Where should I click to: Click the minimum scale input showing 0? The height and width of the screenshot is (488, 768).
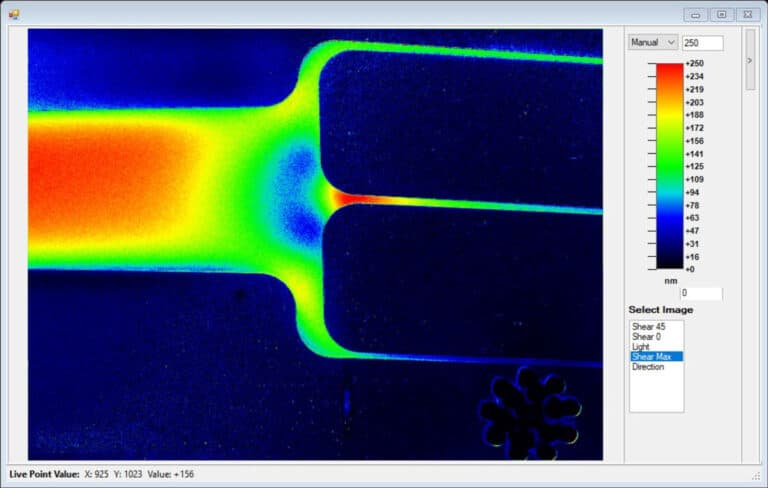[x=701, y=293]
